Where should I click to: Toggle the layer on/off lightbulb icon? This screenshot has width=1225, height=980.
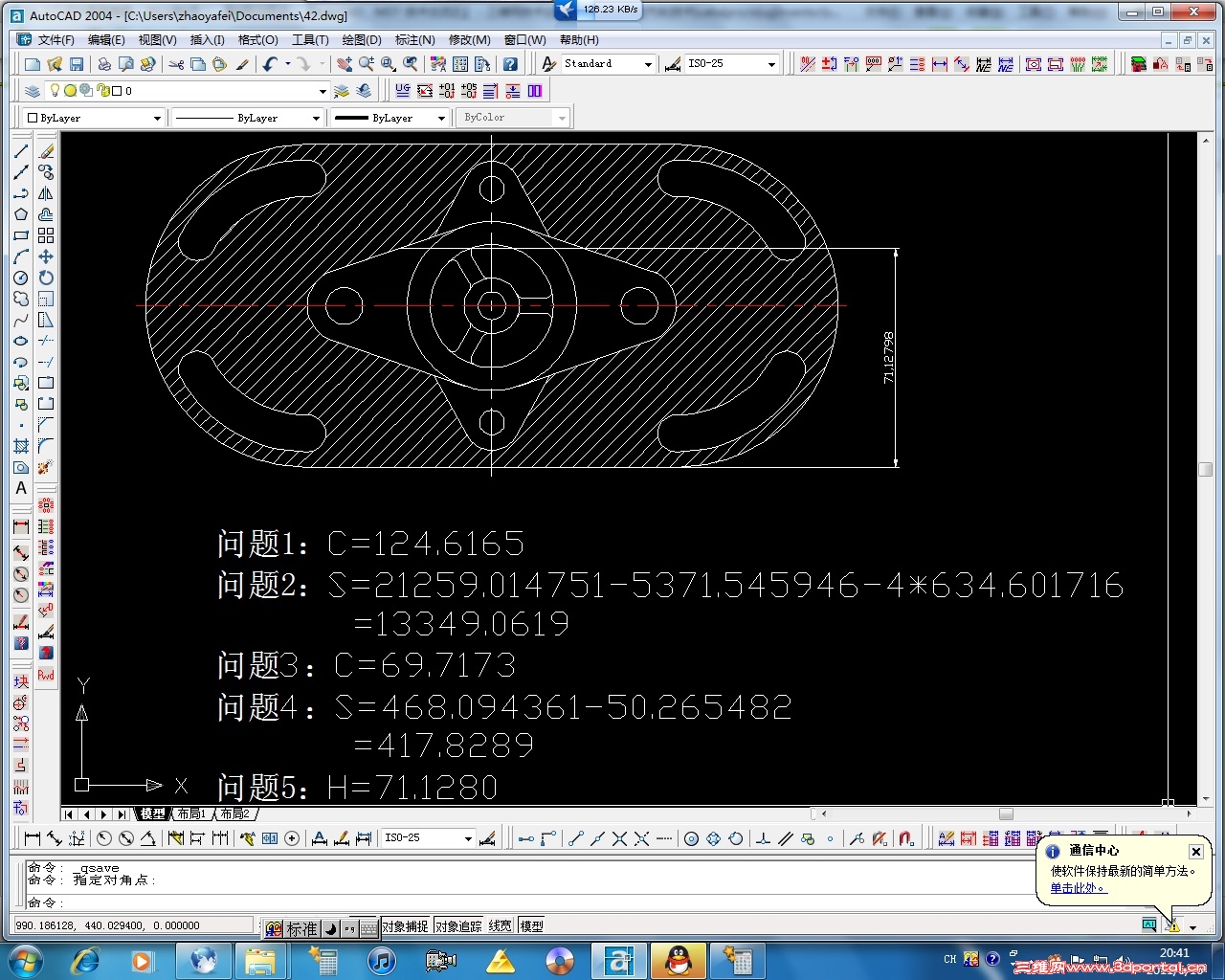tap(55, 91)
